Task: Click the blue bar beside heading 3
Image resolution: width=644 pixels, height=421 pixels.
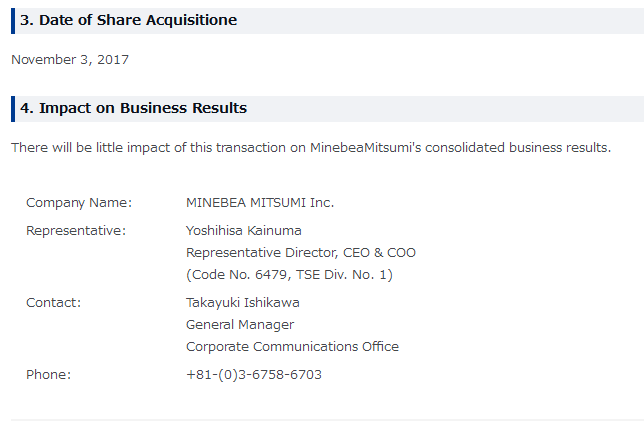Action: point(13,20)
